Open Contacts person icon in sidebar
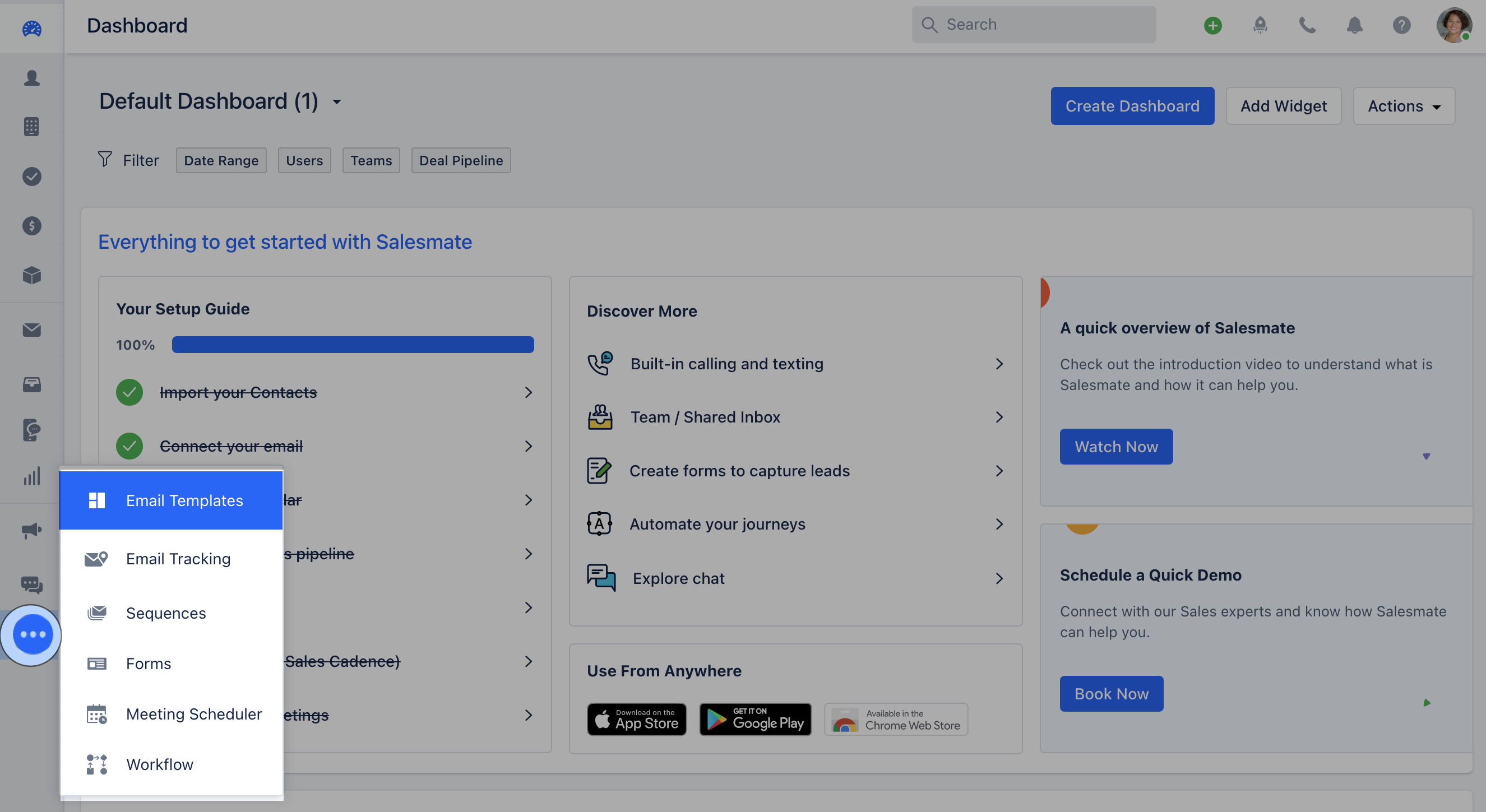Viewport: 1486px width, 812px height. point(32,78)
